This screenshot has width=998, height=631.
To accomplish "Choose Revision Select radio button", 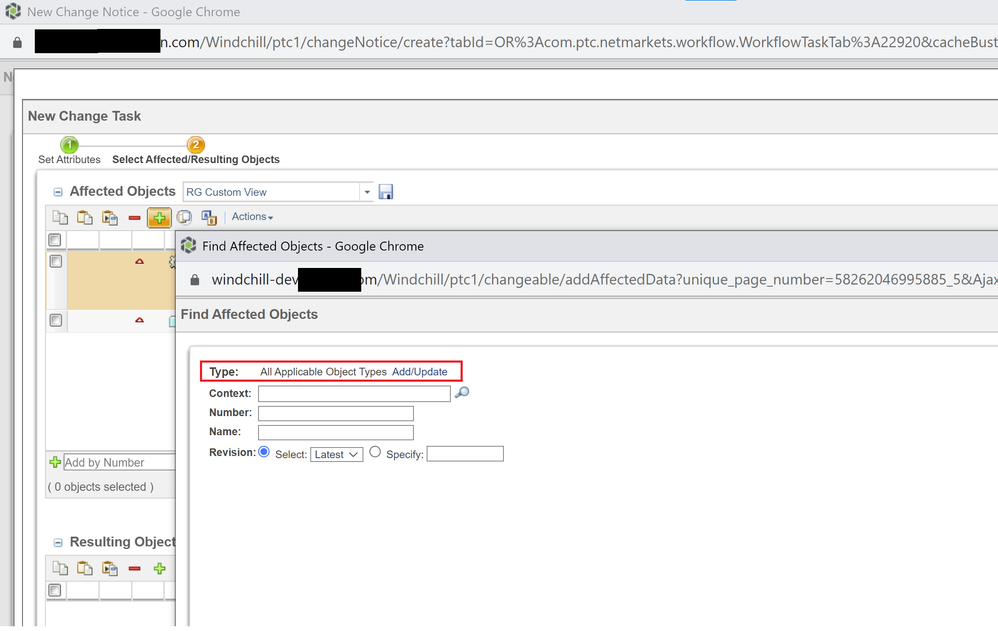I will click(x=264, y=451).
